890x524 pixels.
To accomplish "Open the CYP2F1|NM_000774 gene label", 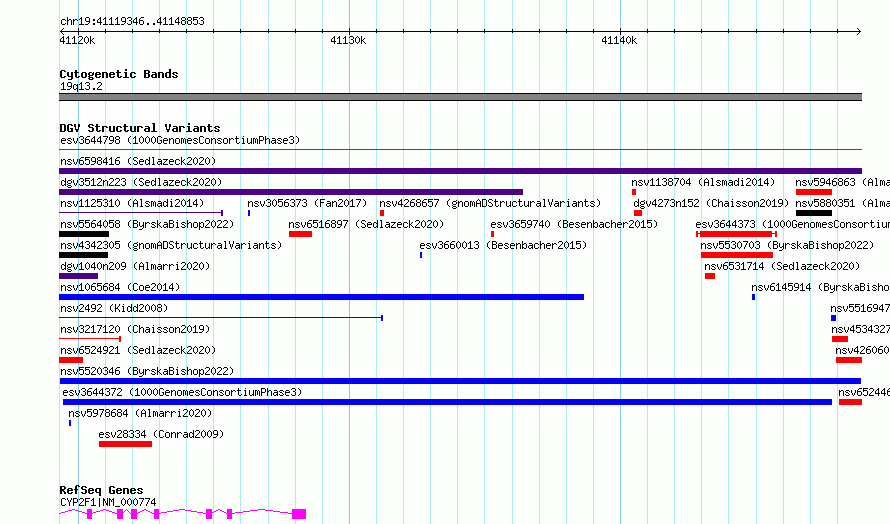I will click(x=108, y=502).
